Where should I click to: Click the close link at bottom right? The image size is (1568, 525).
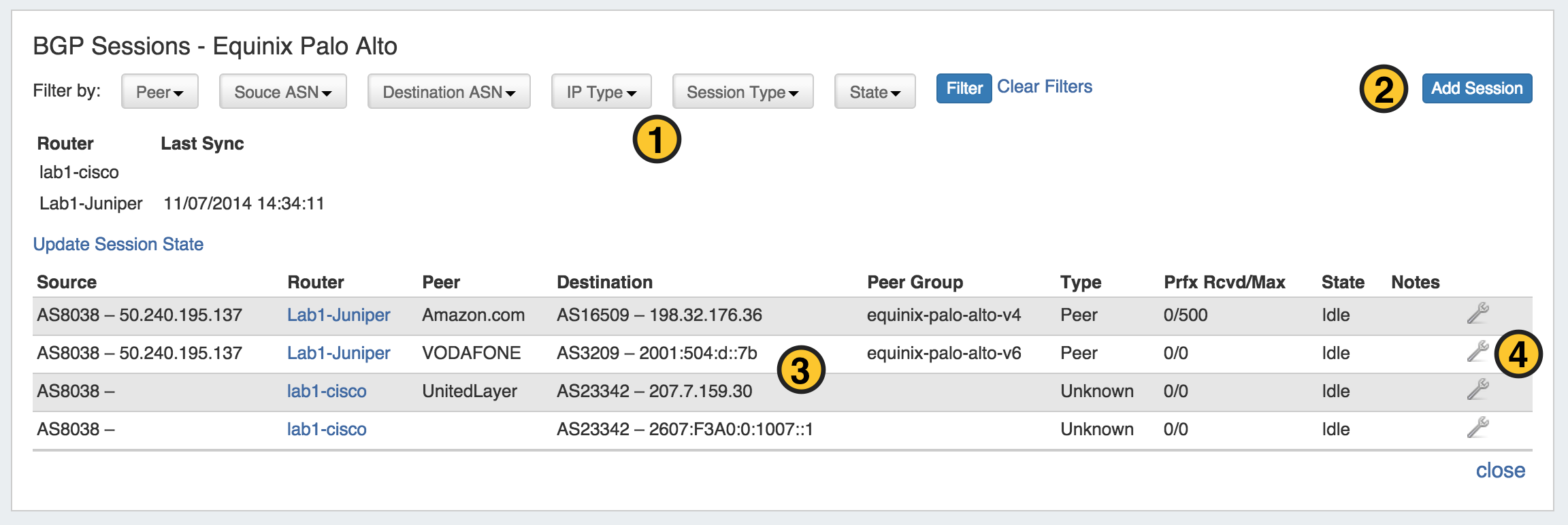(1500, 471)
